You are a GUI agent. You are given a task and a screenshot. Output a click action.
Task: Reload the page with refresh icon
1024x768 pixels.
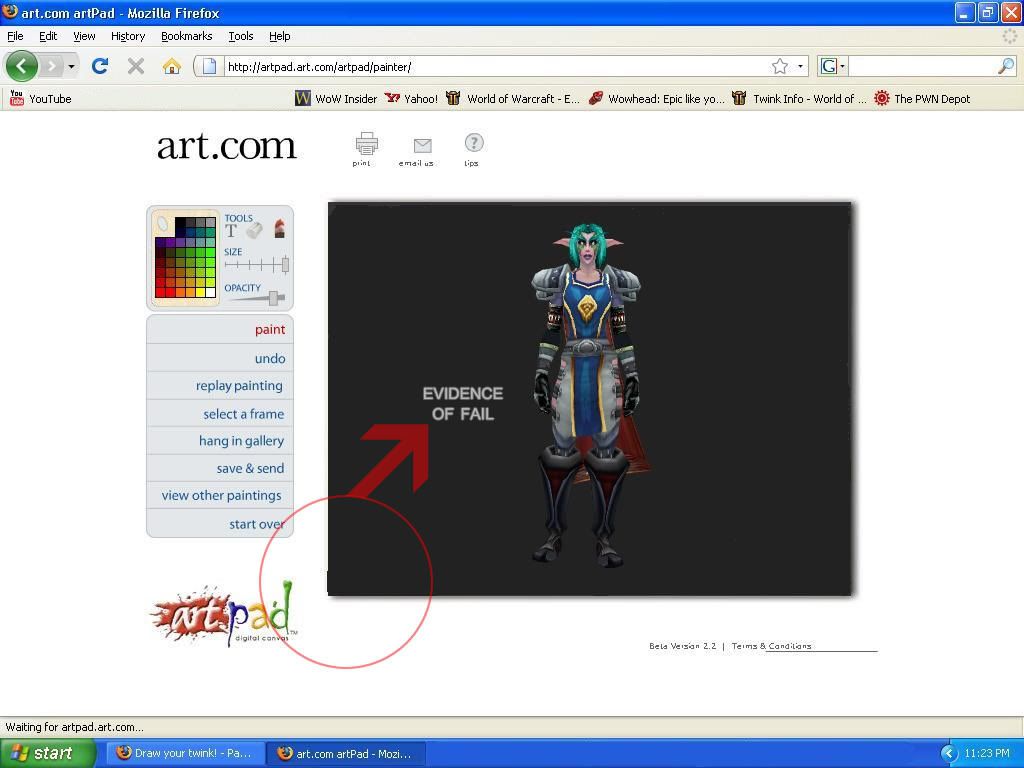pyautogui.click(x=100, y=66)
